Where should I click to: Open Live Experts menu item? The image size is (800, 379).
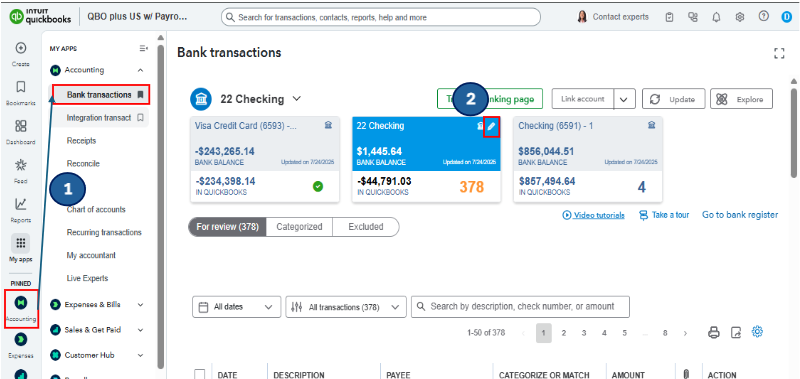click(x=87, y=279)
